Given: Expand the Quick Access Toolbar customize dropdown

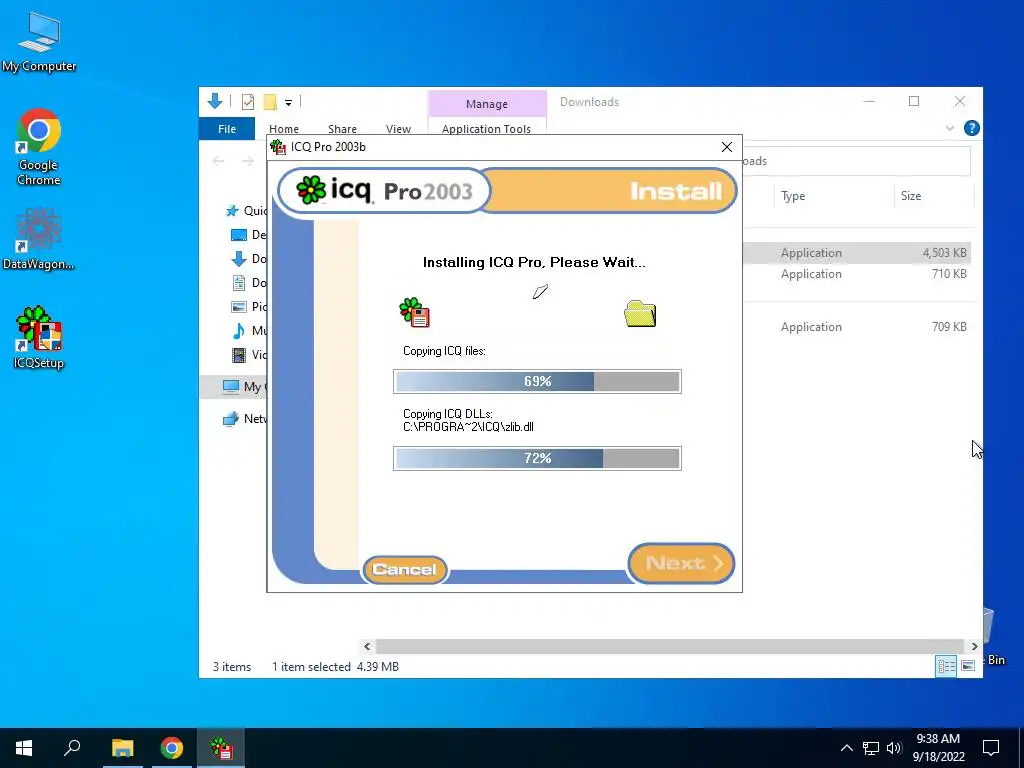Looking at the screenshot, I should coord(288,102).
